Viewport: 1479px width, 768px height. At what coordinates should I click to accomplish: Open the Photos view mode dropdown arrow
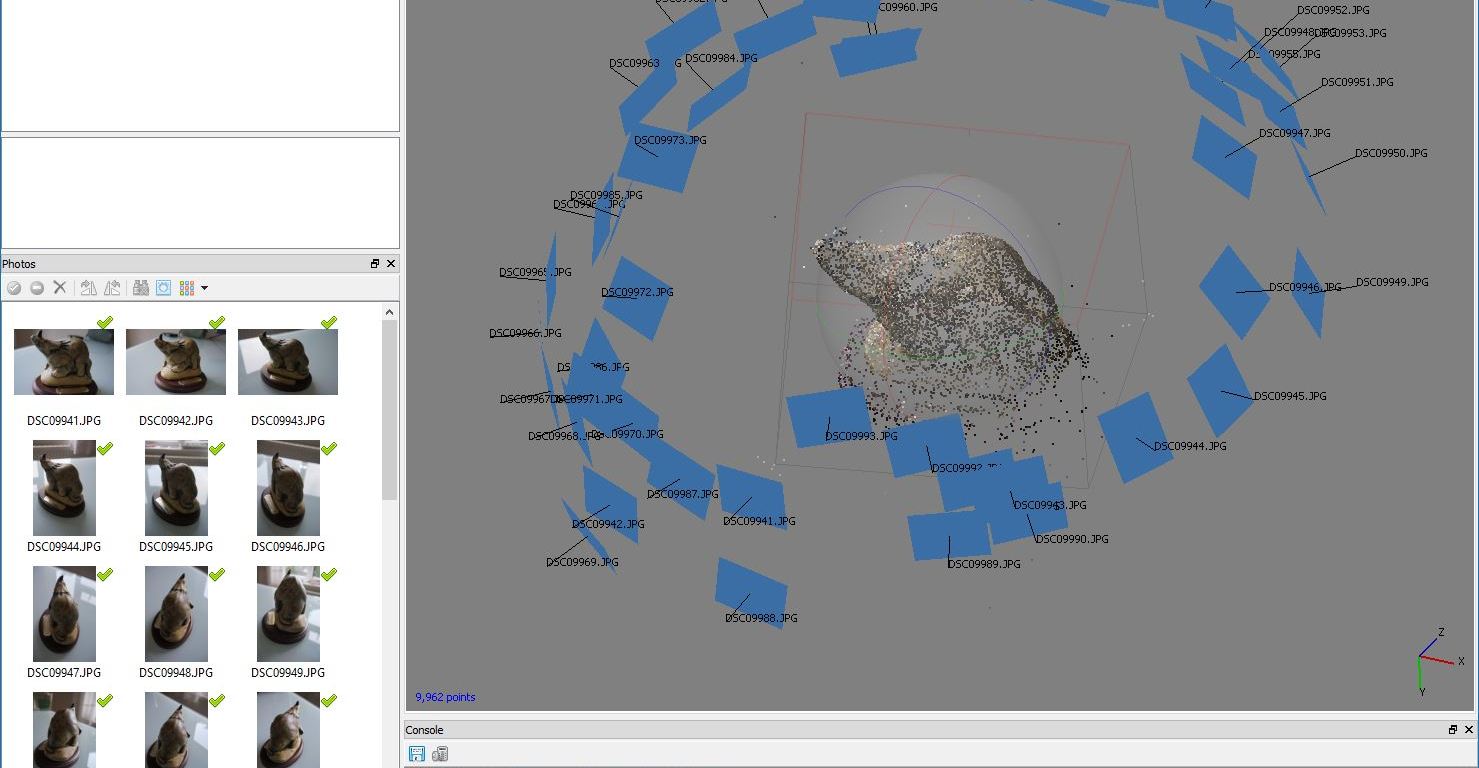tap(205, 288)
